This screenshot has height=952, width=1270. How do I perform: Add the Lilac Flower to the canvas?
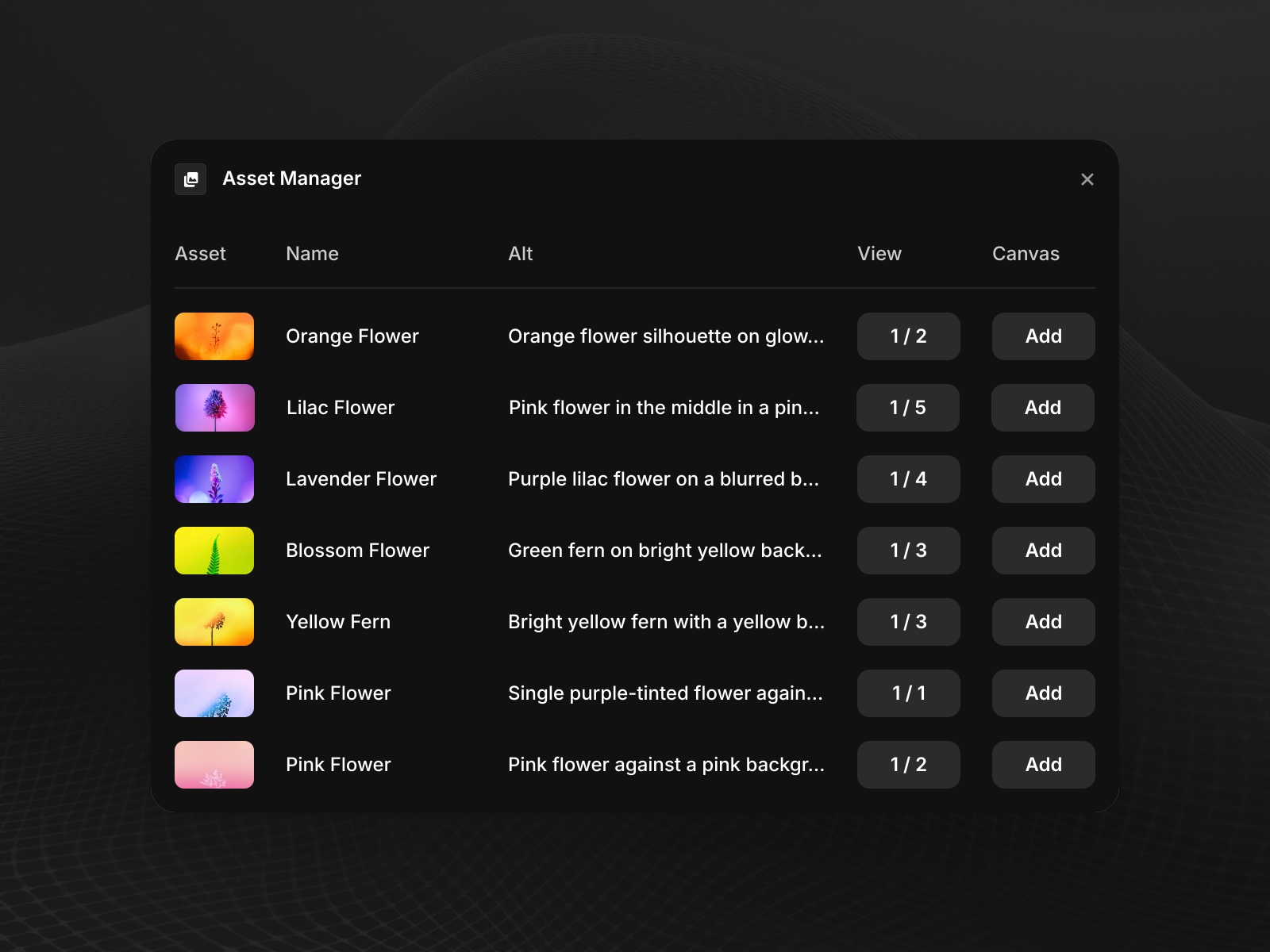1042,408
